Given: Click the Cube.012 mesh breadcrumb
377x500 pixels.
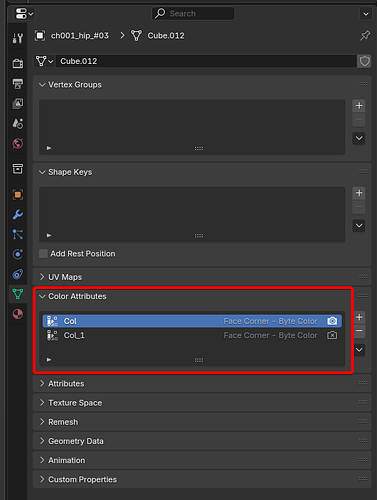Looking at the screenshot, I should tap(157, 36).
